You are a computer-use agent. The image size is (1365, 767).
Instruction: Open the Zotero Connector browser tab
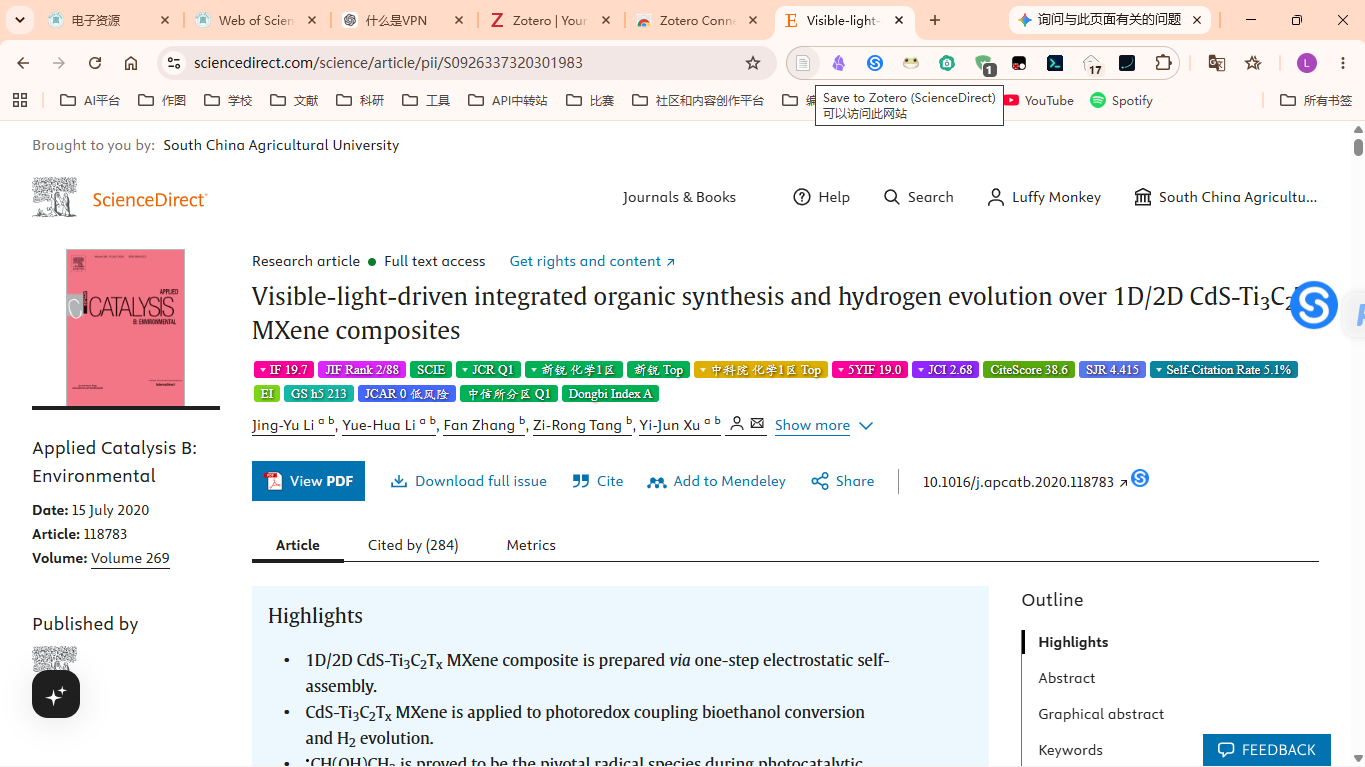(x=698, y=20)
